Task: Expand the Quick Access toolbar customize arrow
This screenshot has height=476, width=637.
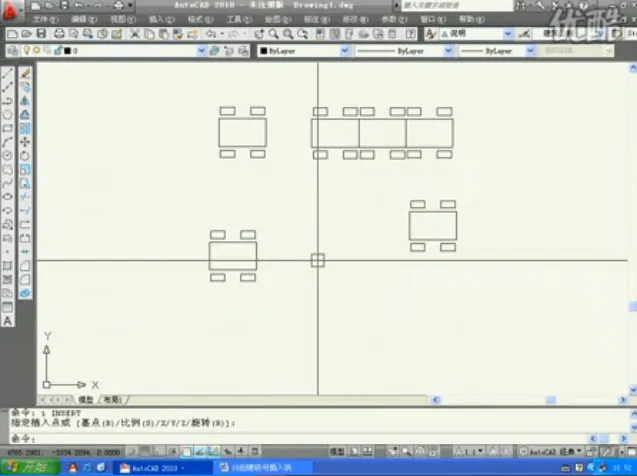Action: [x=130, y=6]
